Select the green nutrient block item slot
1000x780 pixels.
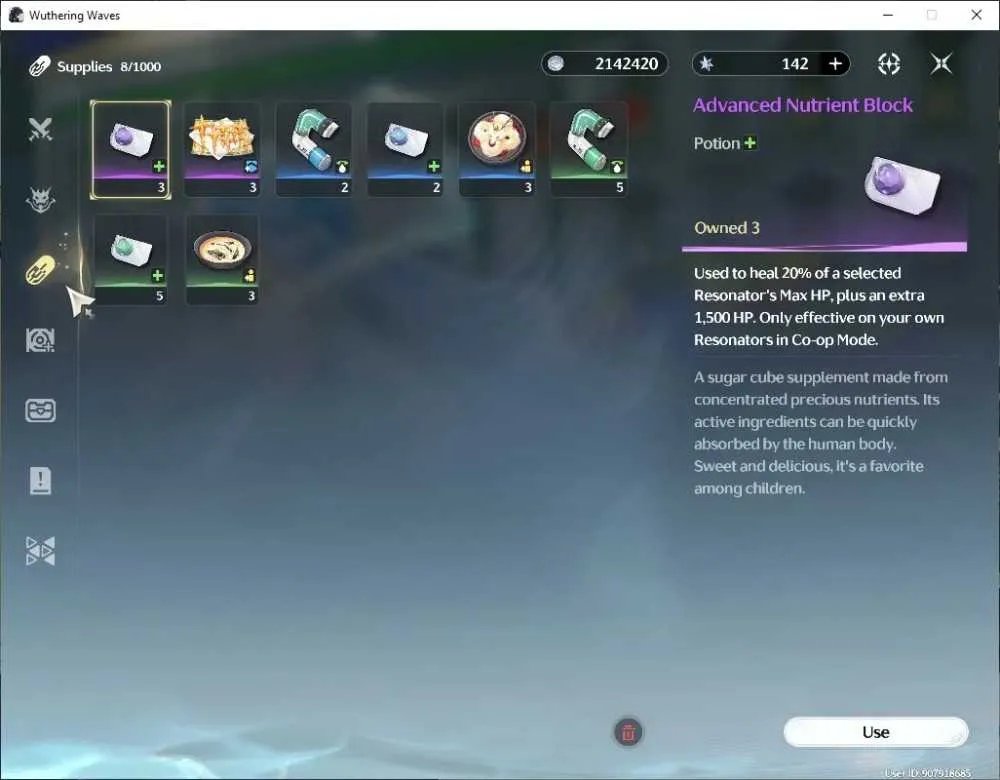point(131,260)
